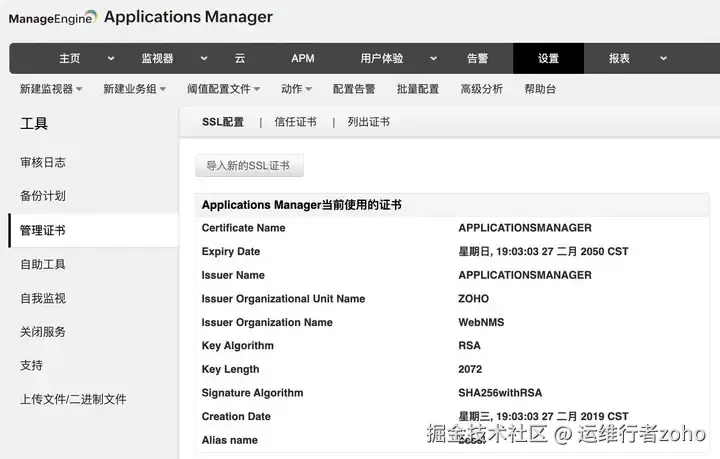Open 自我监视 in the tools sidebar
720x459 pixels.
[43, 298]
